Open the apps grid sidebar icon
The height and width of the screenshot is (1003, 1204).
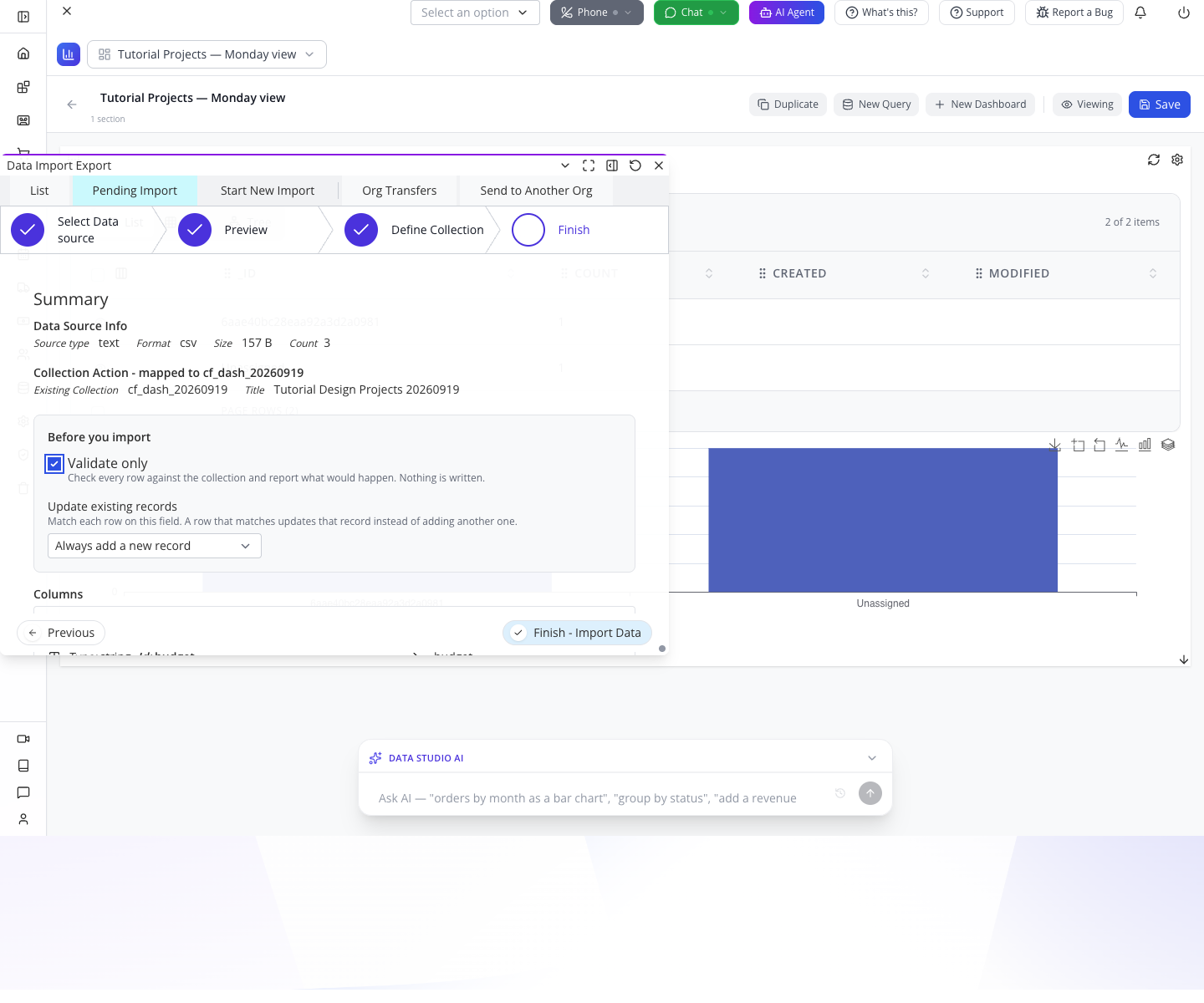(x=23, y=87)
